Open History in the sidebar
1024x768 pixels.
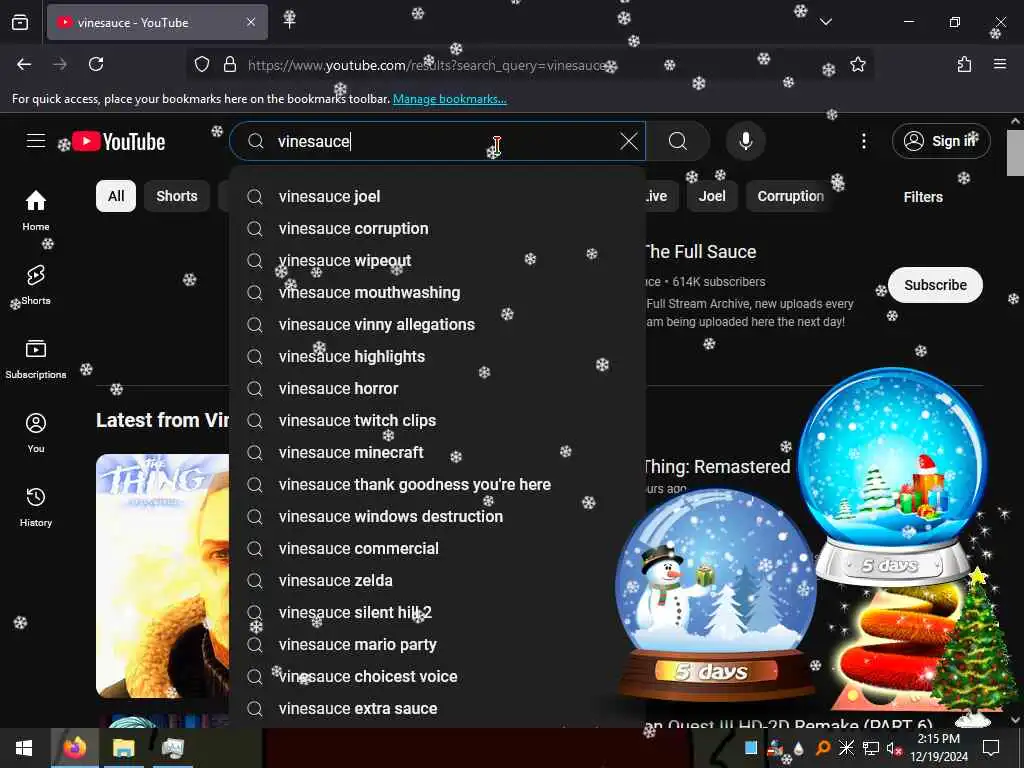tap(36, 507)
